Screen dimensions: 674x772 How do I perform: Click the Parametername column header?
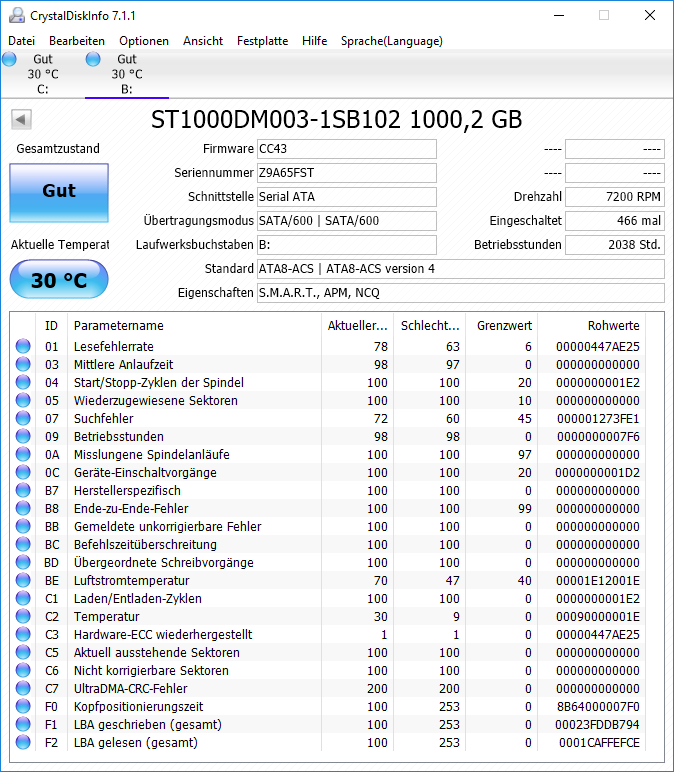194,325
